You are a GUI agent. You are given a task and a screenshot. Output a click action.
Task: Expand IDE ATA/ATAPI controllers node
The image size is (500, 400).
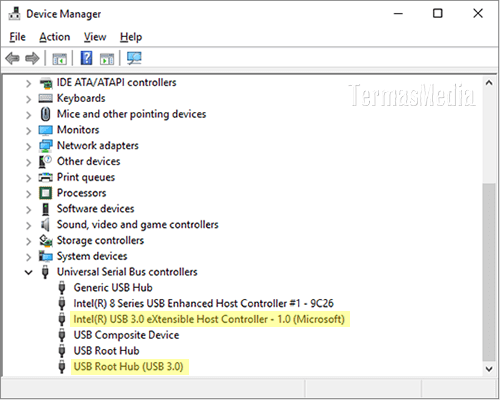click(x=29, y=83)
